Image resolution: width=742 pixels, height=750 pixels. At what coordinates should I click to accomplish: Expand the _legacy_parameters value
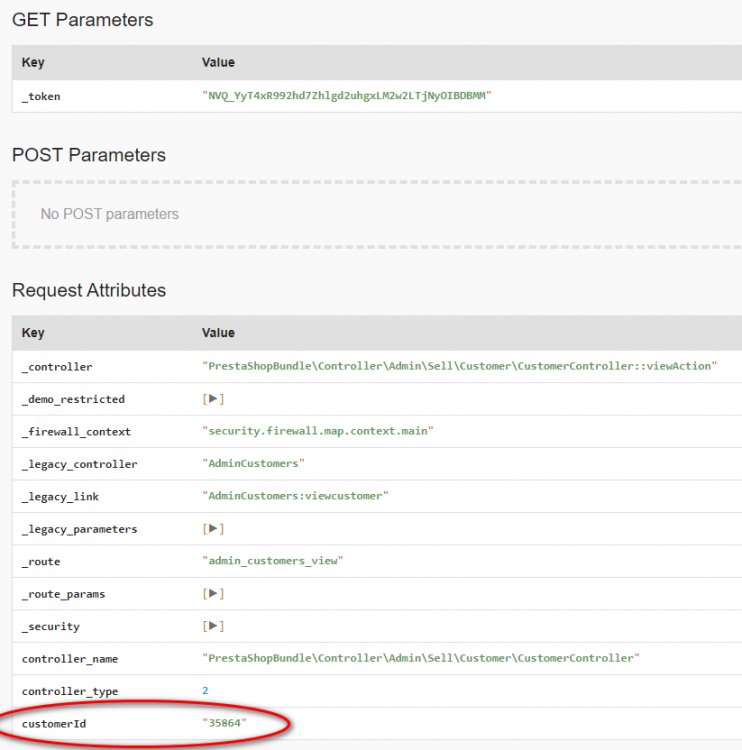[x=215, y=529]
